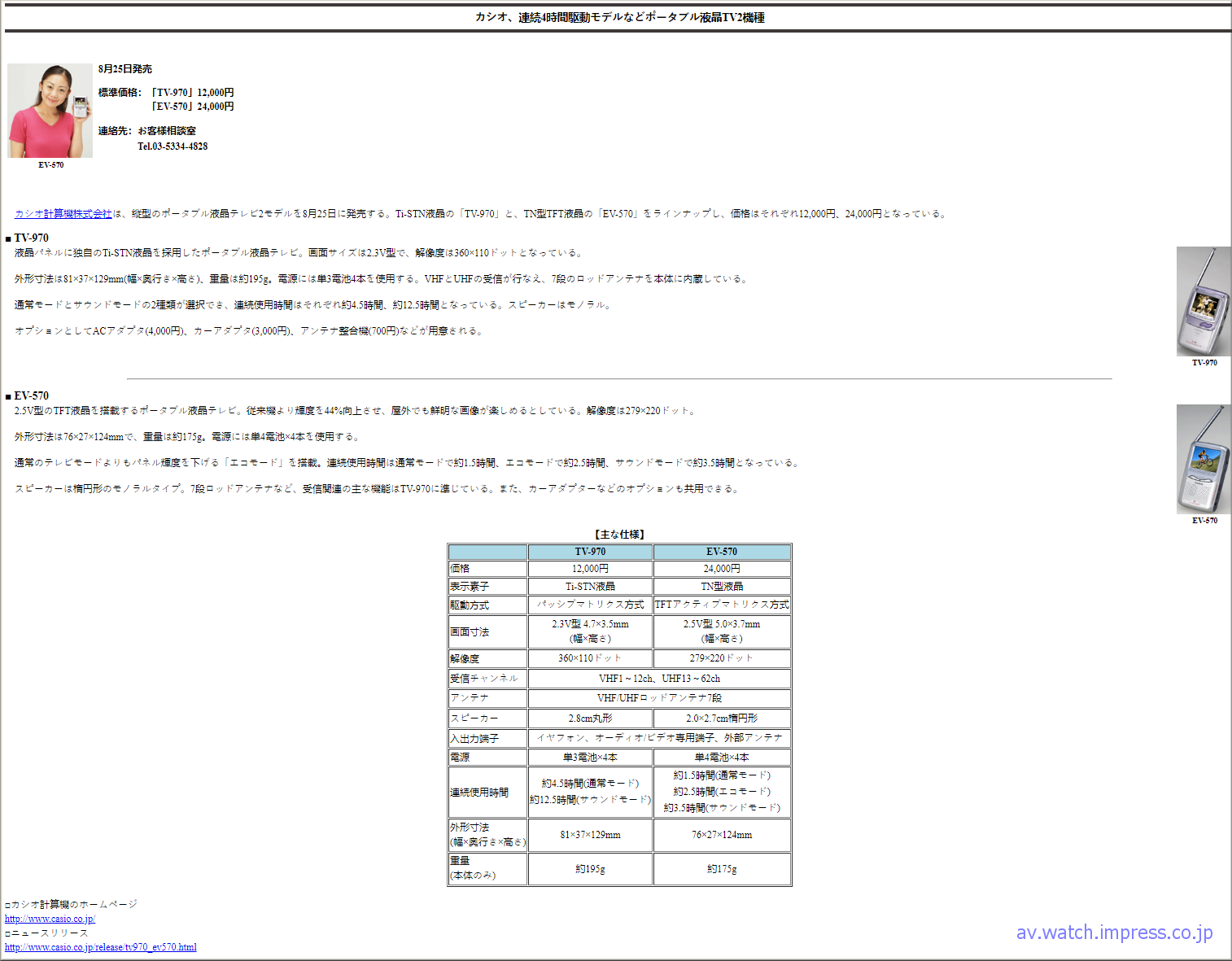Click the パッシブマトリクス方式 cell
The height and width of the screenshot is (961, 1232).
[590, 605]
